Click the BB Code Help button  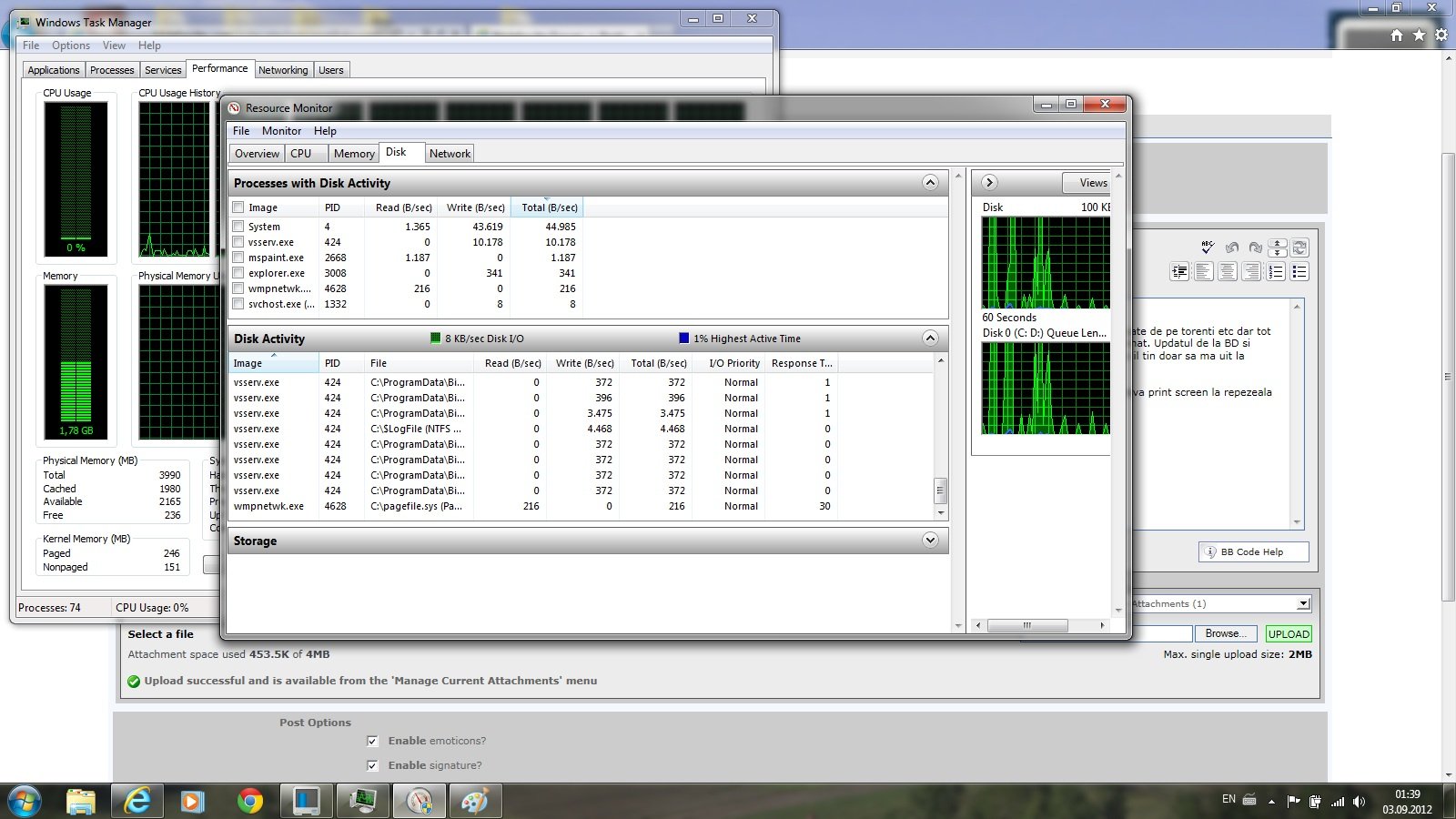[1254, 551]
